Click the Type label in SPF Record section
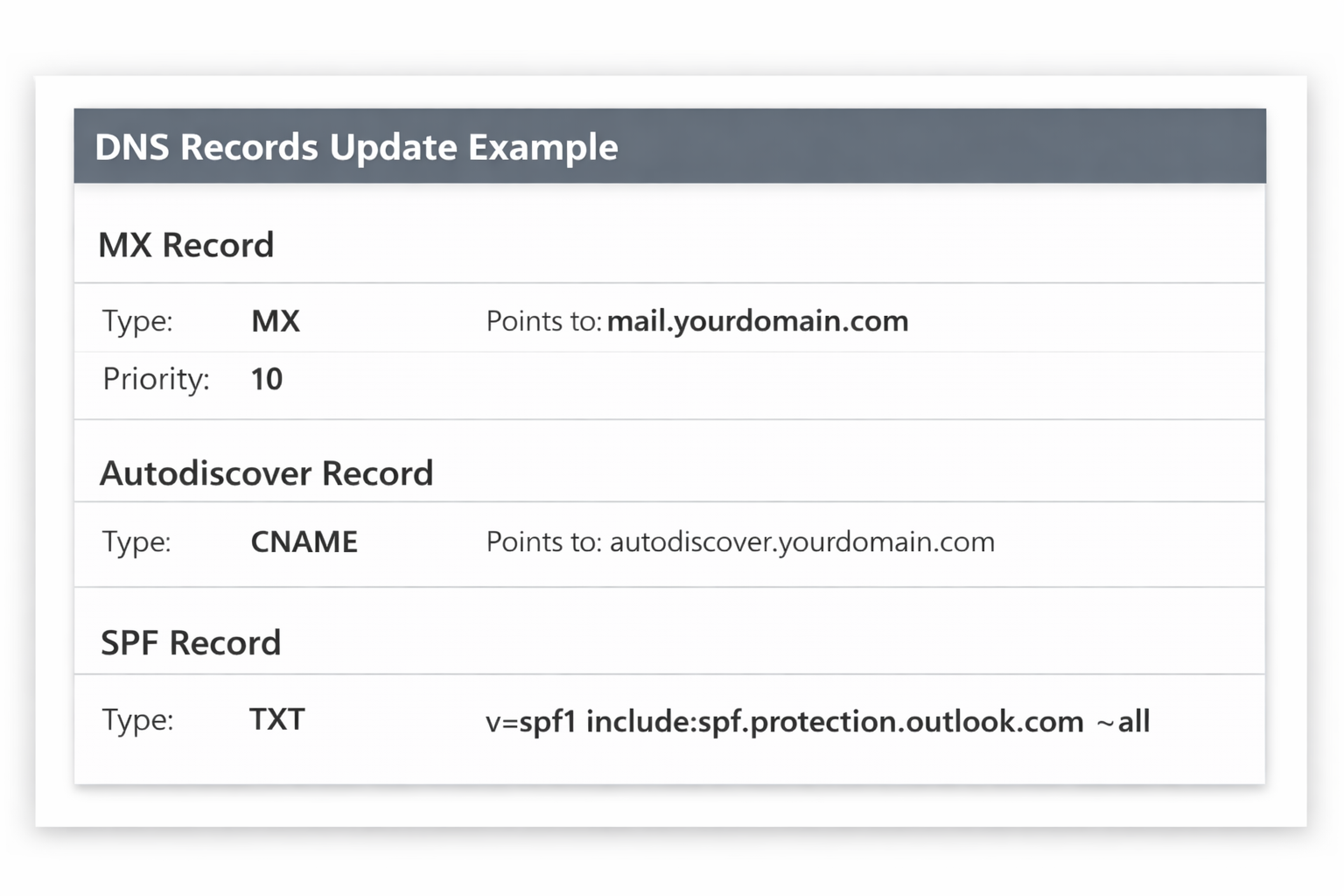This screenshot has height=896, width=1344. pos(137,719)
